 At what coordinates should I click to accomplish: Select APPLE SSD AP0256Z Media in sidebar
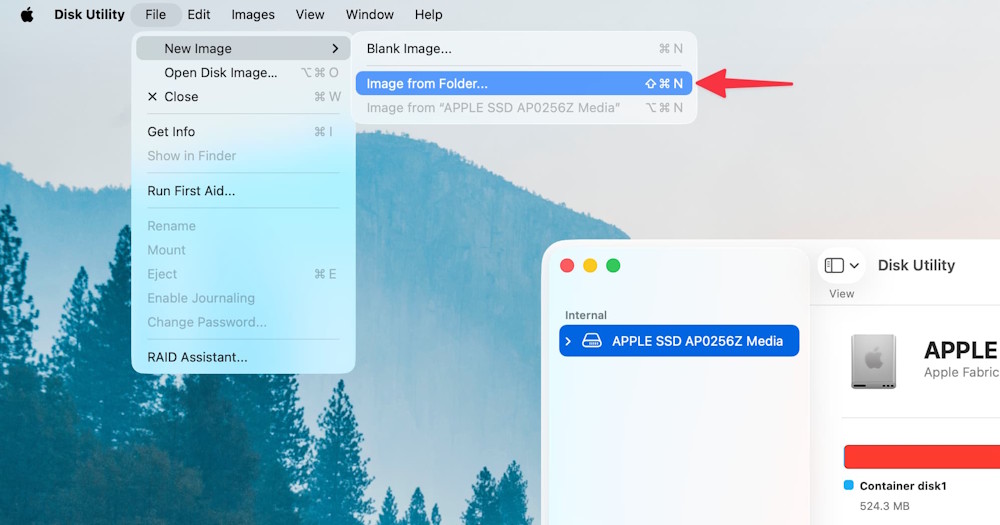[679, 341]
